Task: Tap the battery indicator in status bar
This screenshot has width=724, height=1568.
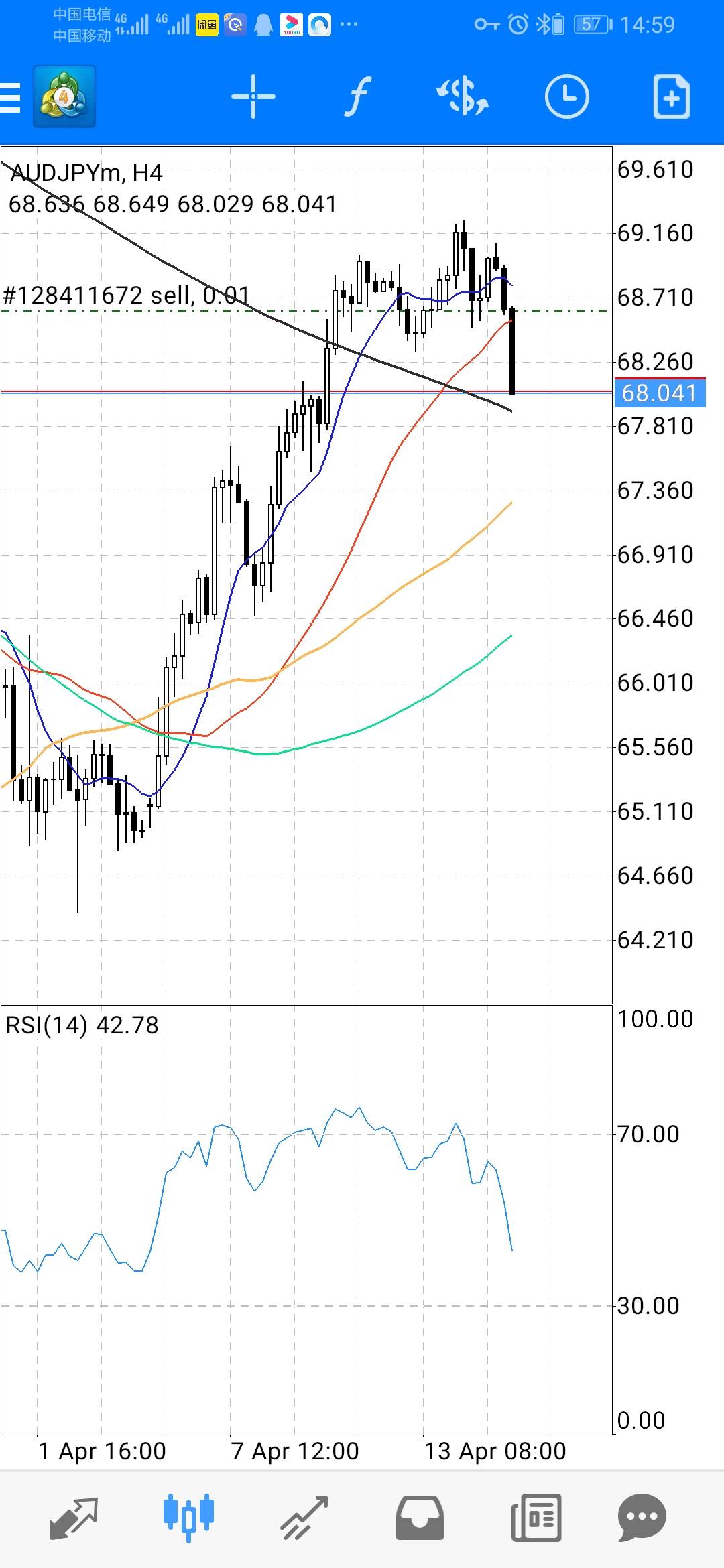Action: [593, 25]
